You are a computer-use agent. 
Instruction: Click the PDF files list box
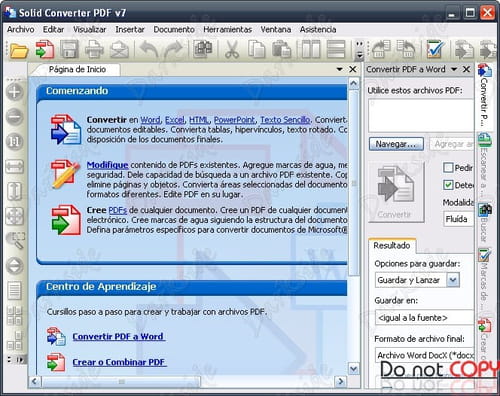point(421,115)
